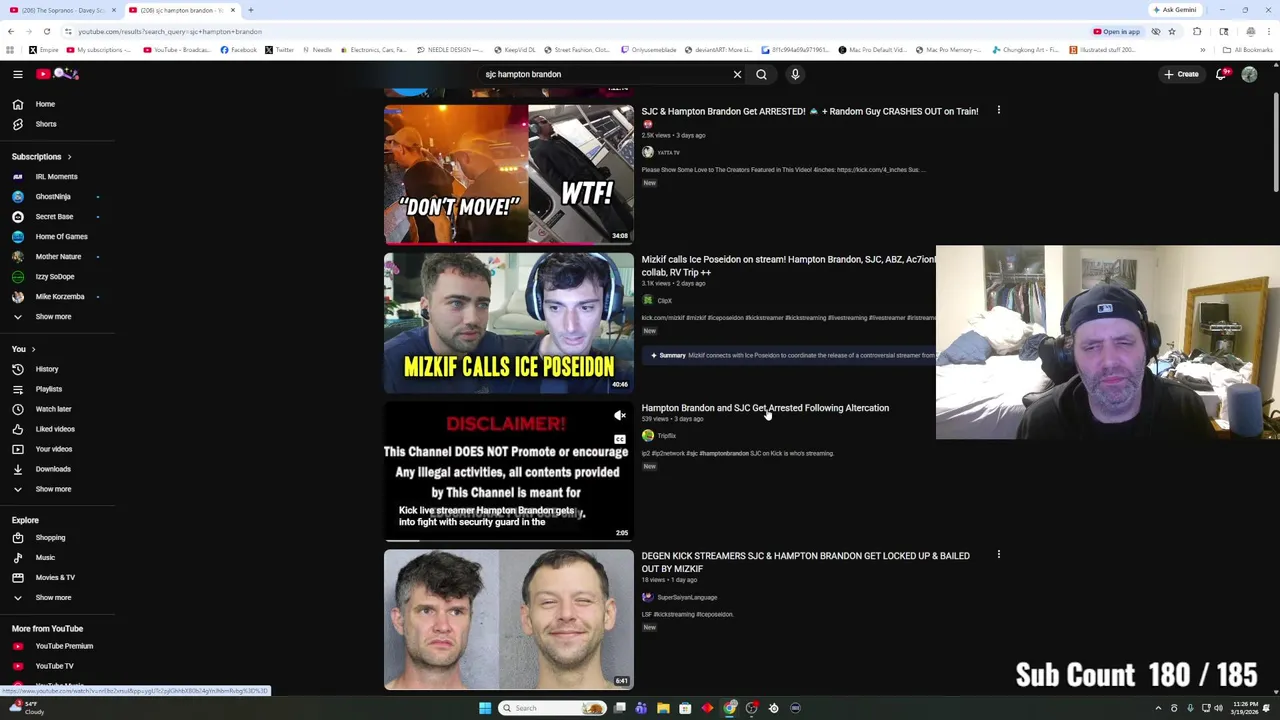Image resolution: width=1280 pixels, height=720 pixels.
Task: Show hidden system tray icons
Action: [1158, 708]
